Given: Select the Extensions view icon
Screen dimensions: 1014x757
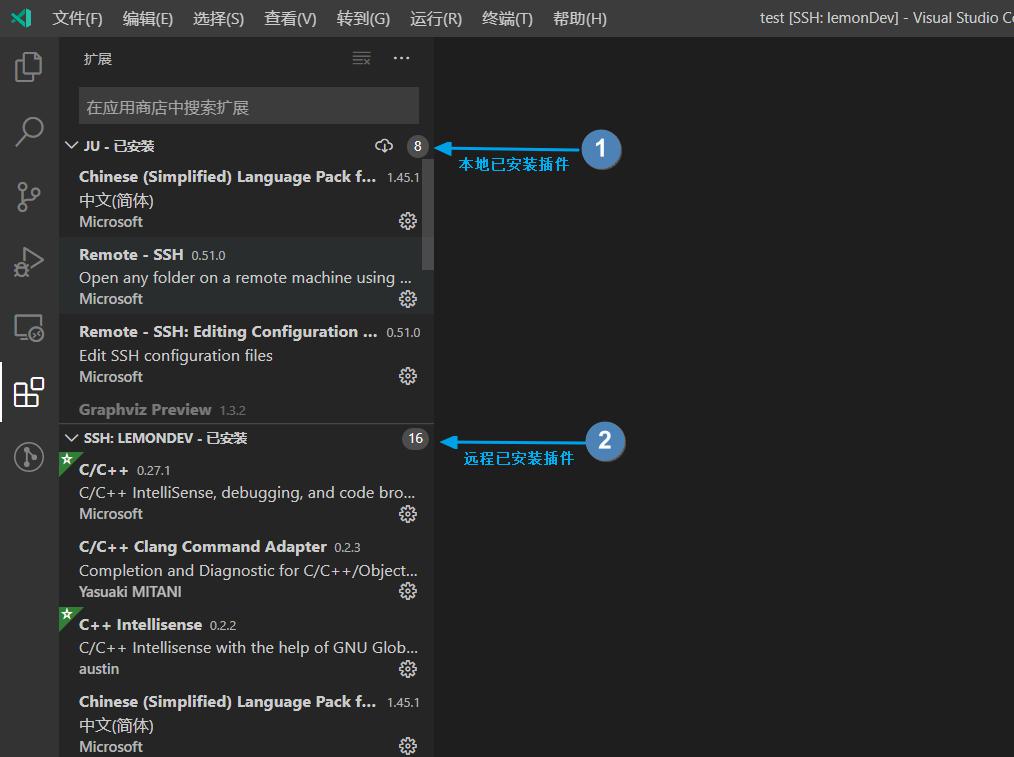Looking at the screenshot, I should [x=28, y=392].
